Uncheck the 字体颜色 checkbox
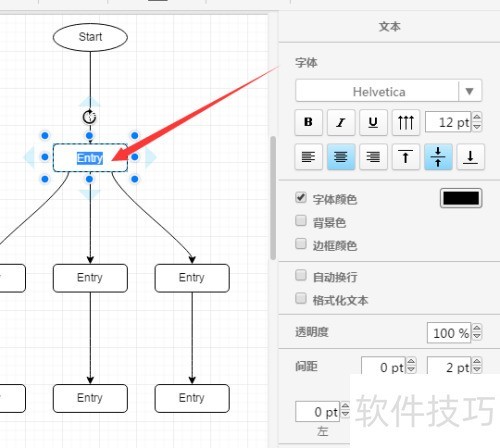 coord(301,197)
